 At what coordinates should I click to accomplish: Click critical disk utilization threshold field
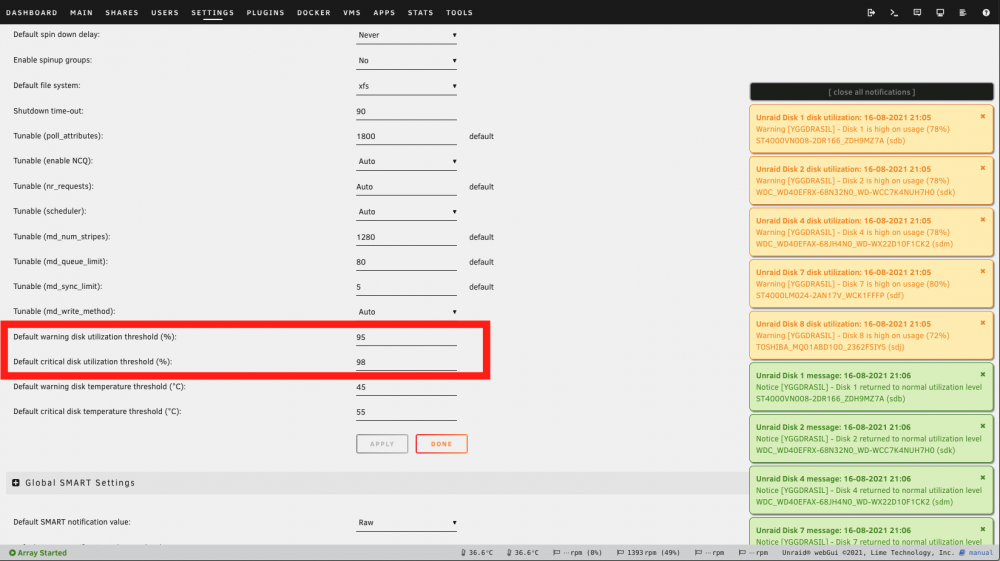pyautogui.click(x=406, y=362)
